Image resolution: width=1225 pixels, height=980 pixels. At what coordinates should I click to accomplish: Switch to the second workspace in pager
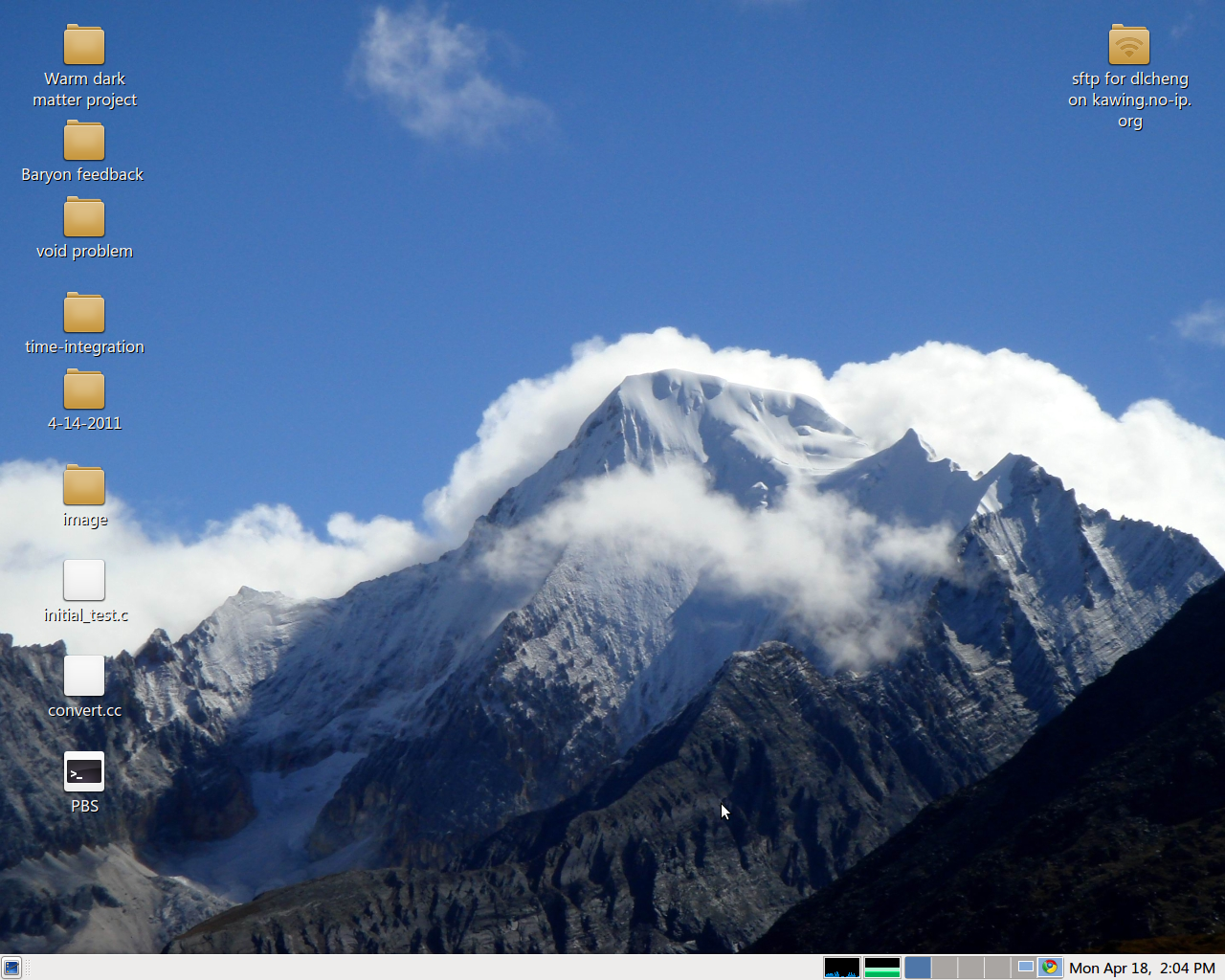tap(945, 968)
